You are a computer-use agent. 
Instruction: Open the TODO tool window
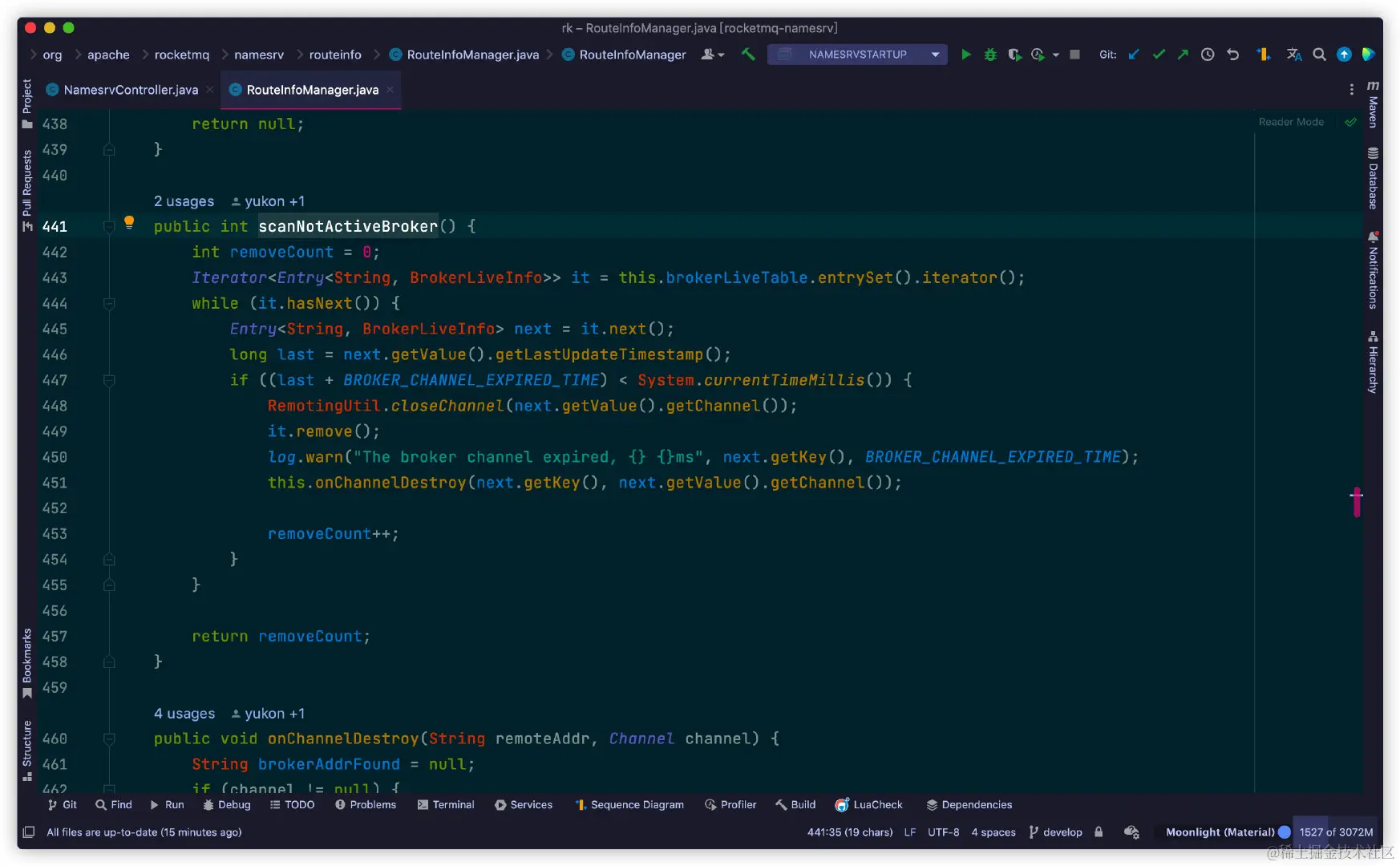point(292,804)
